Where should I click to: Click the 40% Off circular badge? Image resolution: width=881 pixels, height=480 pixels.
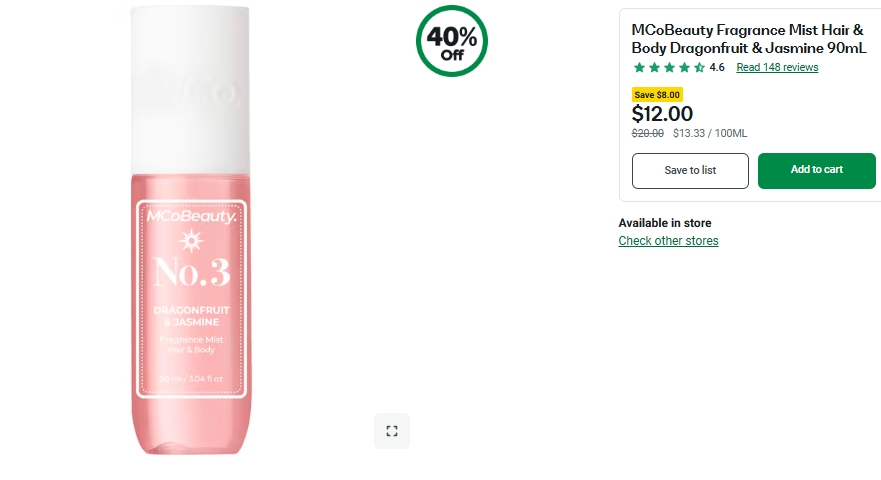[x=452, y=41]
